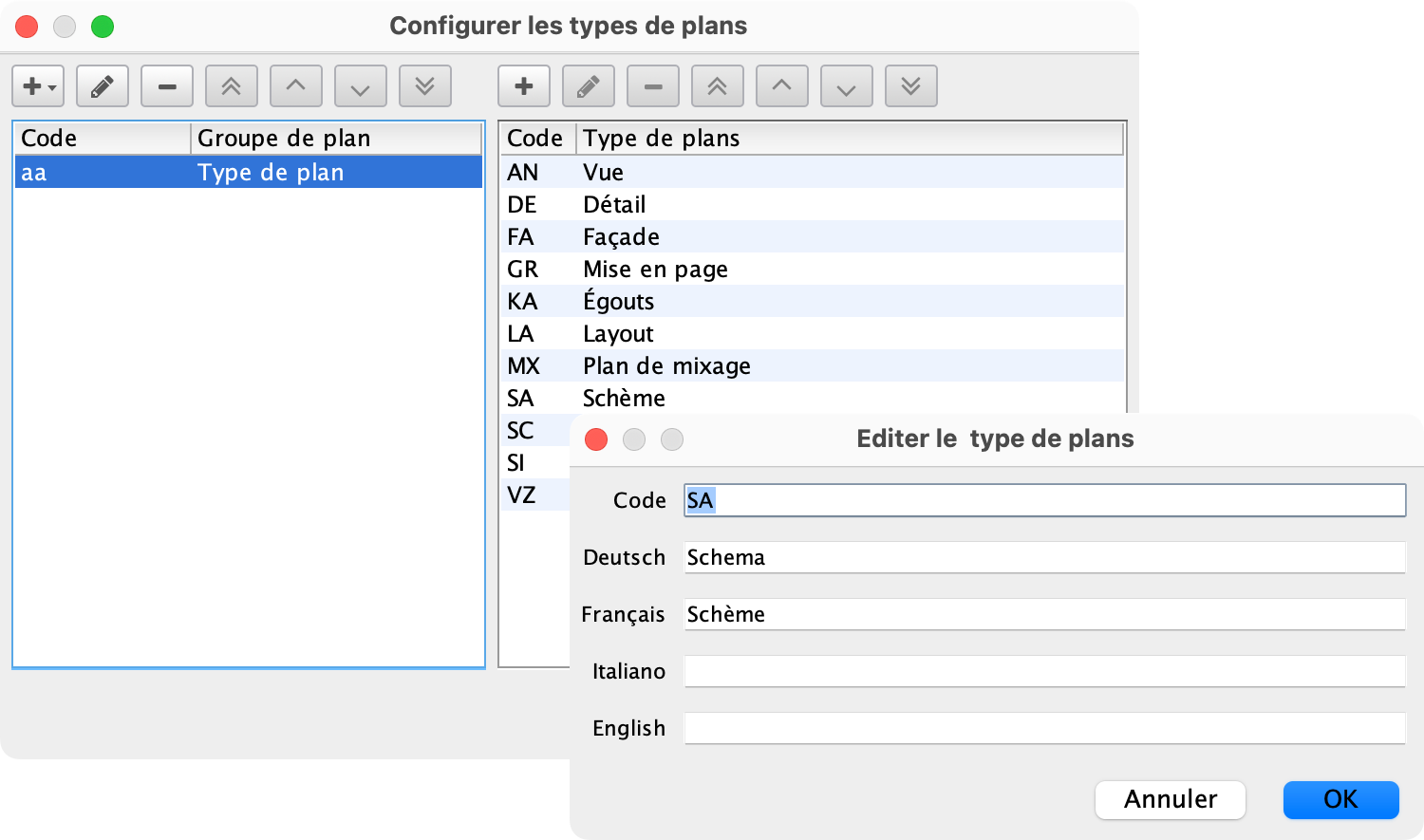Select the MX Plan de mixage row
The image size is (1424, 840).
(813, 365)
